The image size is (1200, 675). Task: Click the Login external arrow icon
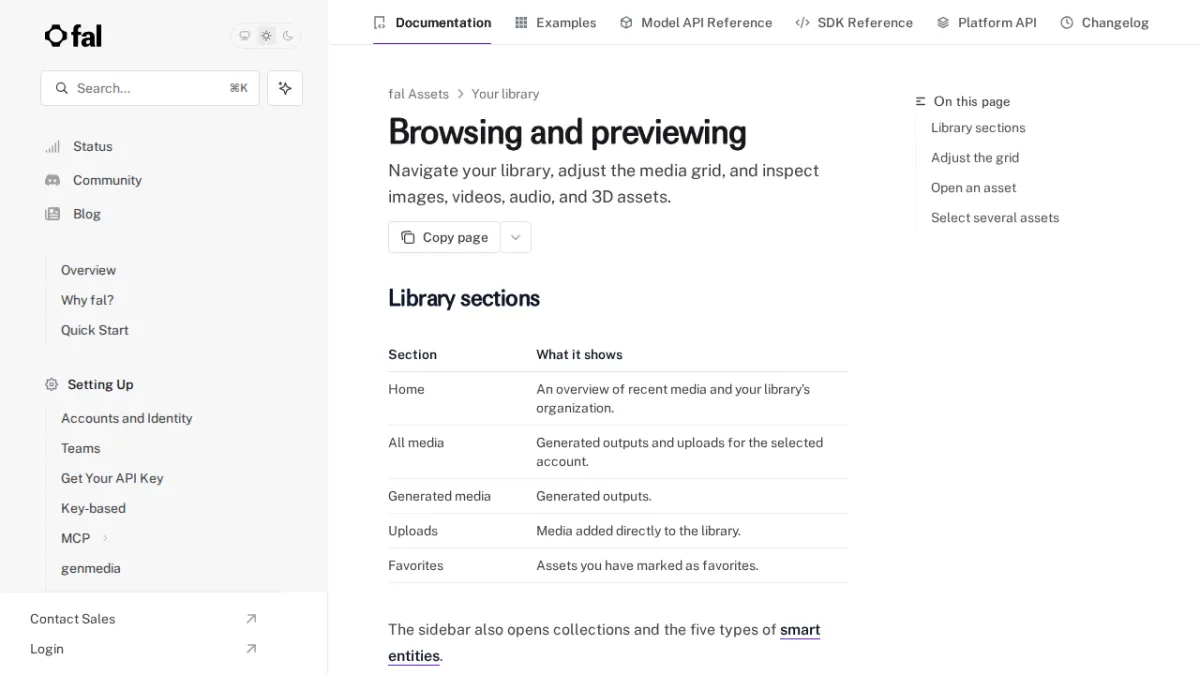pos(251,649)
